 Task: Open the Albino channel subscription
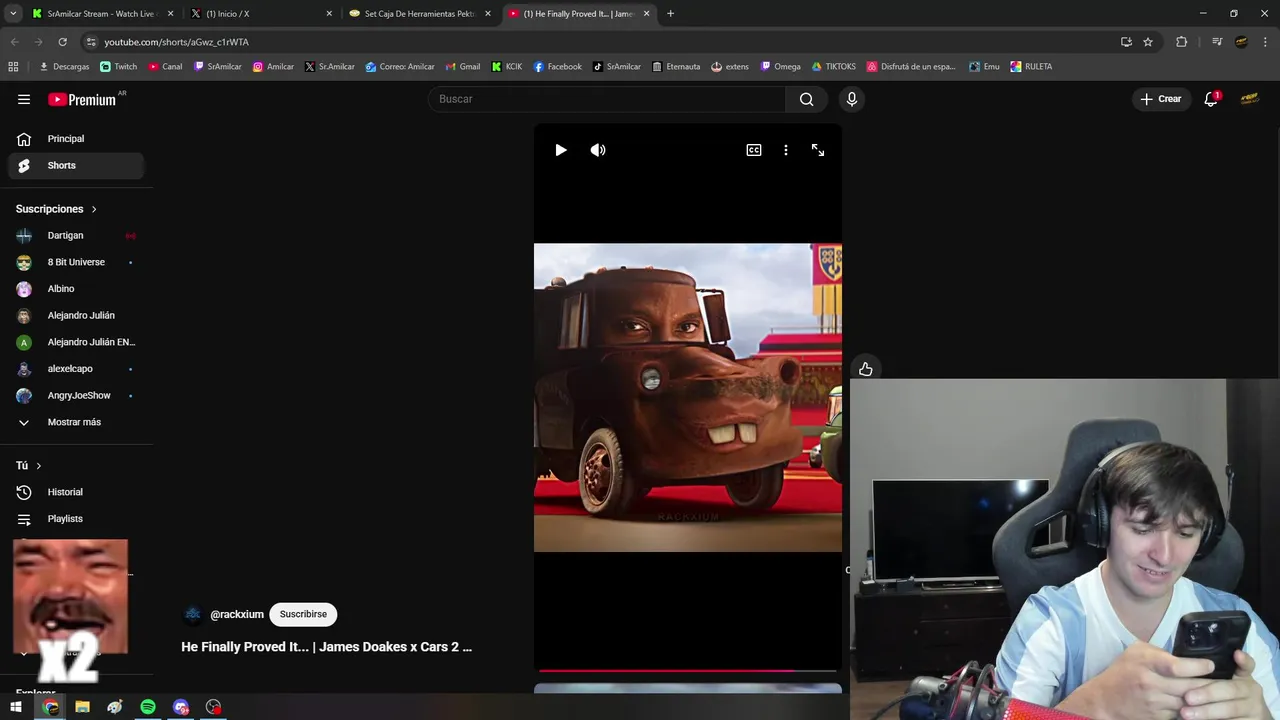pos(76,289)
